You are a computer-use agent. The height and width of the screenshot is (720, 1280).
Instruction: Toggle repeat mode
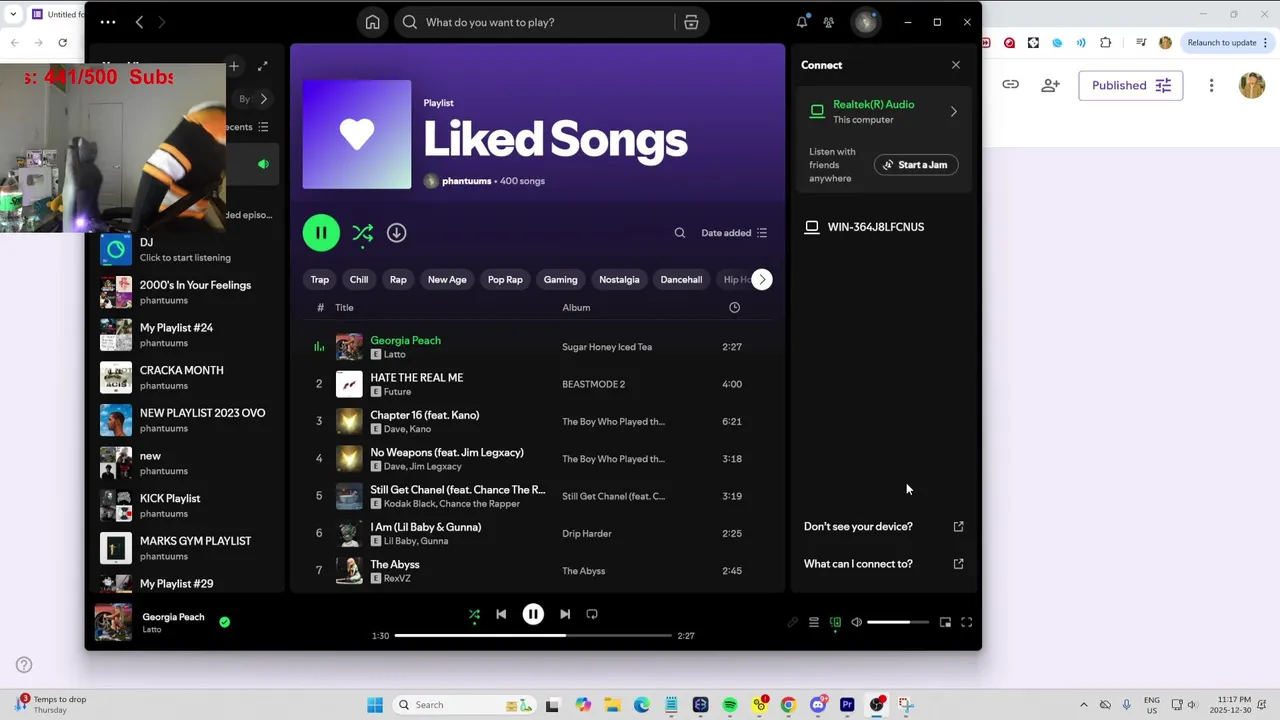coord(592,614)
